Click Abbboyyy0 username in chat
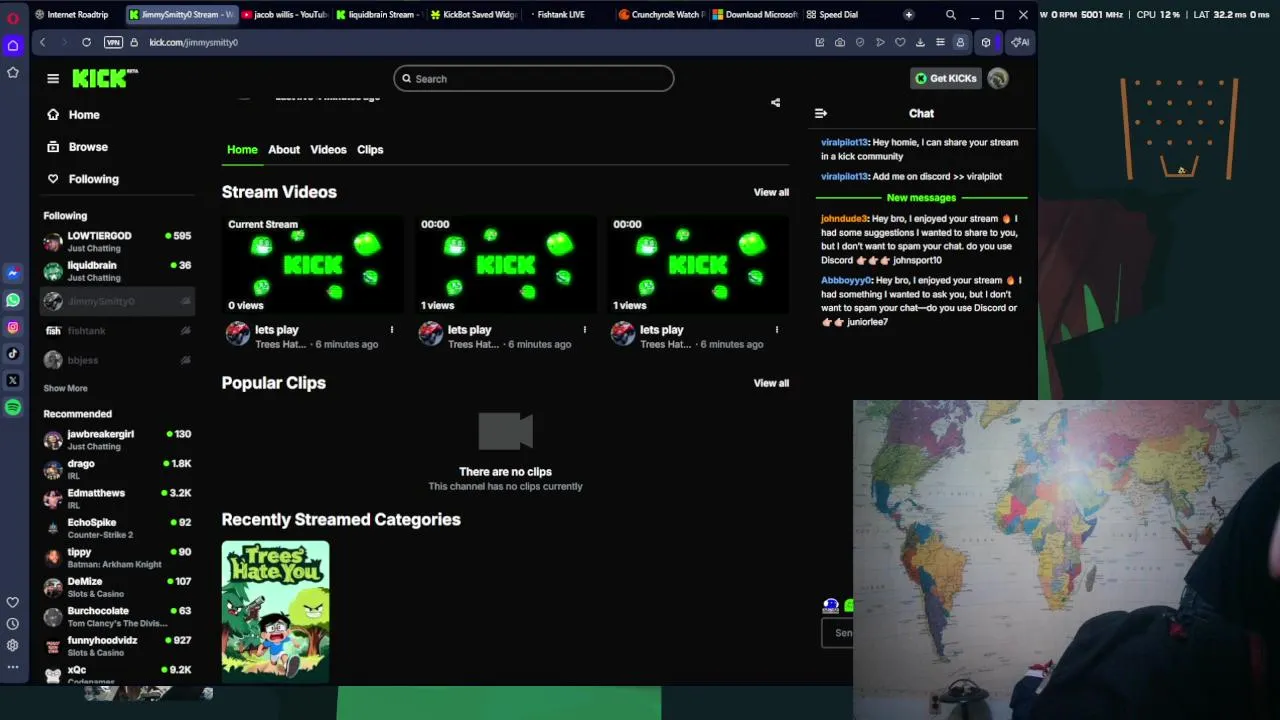Image resolution: width=1280 pixels, height=720 pixels. click(x=846, y=281)
